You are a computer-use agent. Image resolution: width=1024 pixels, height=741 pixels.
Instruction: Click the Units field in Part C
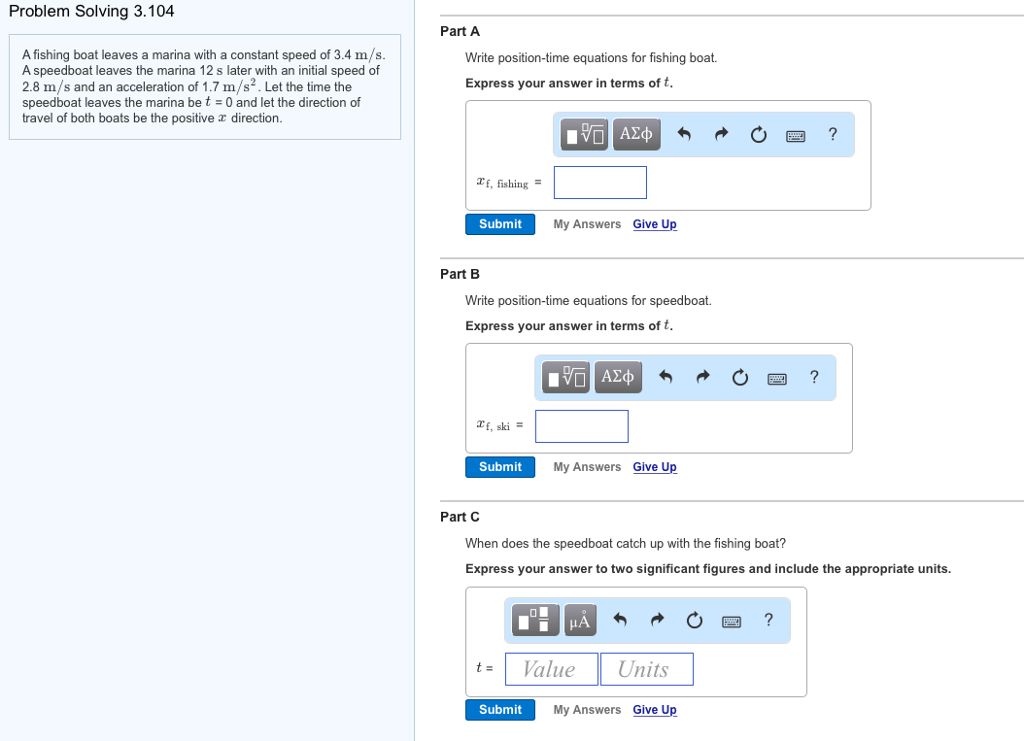[x=646, y=668]
